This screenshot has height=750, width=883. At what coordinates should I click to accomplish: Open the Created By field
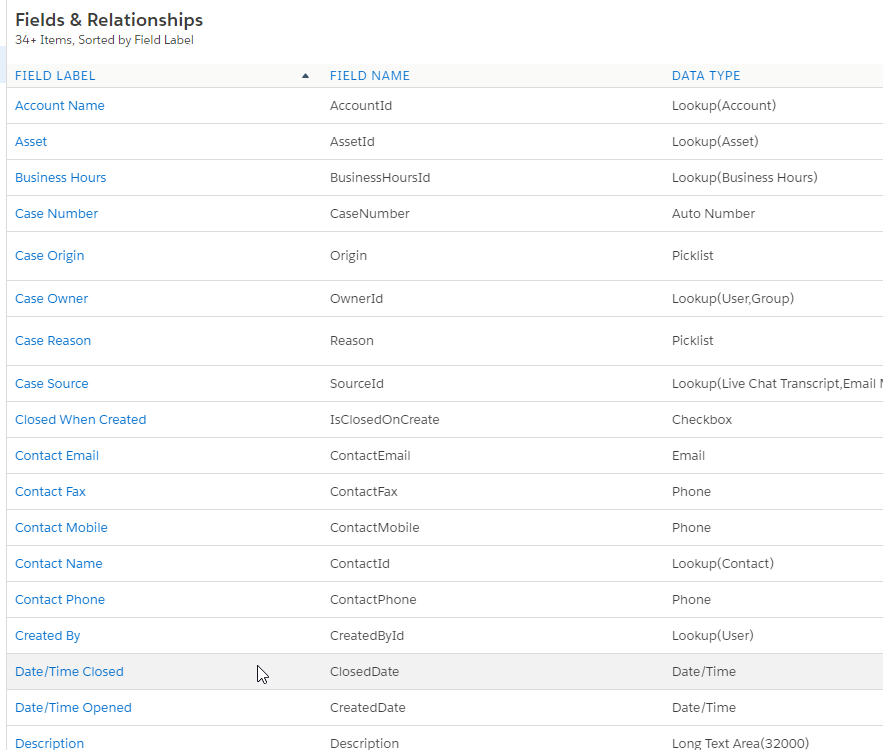pyautogui.click(x=47, y=636)
